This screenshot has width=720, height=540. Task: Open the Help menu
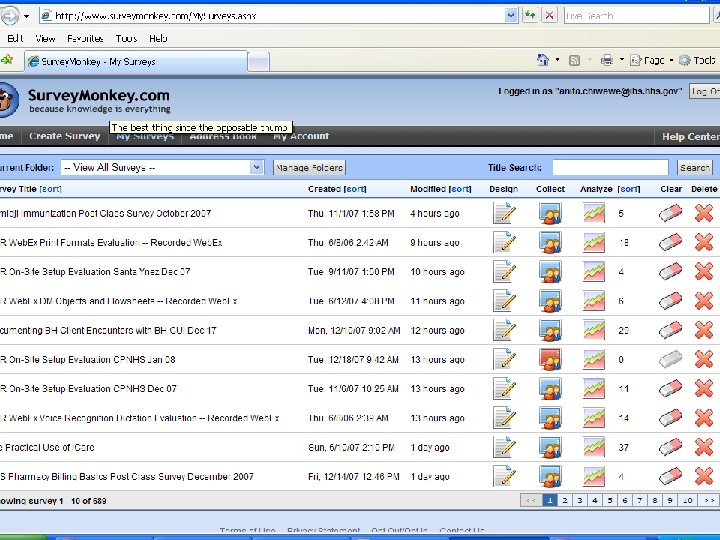(x=158, y=39)
